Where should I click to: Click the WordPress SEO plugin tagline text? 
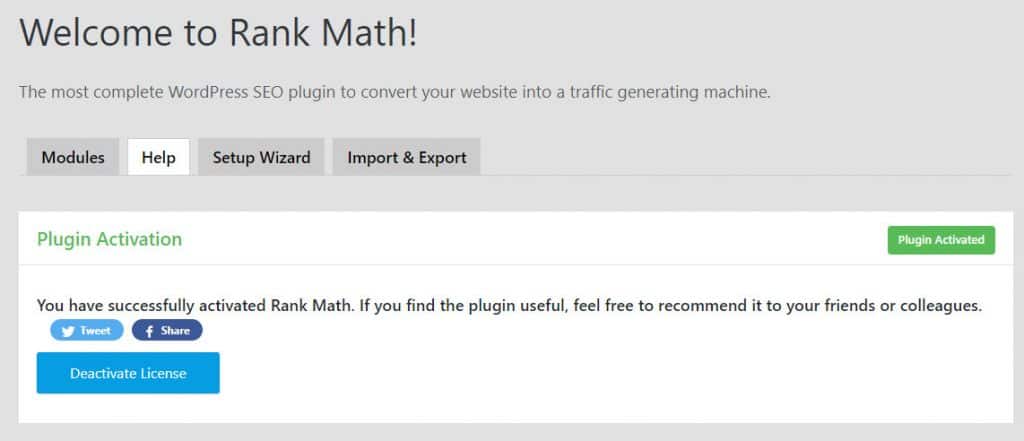point(394,92)
